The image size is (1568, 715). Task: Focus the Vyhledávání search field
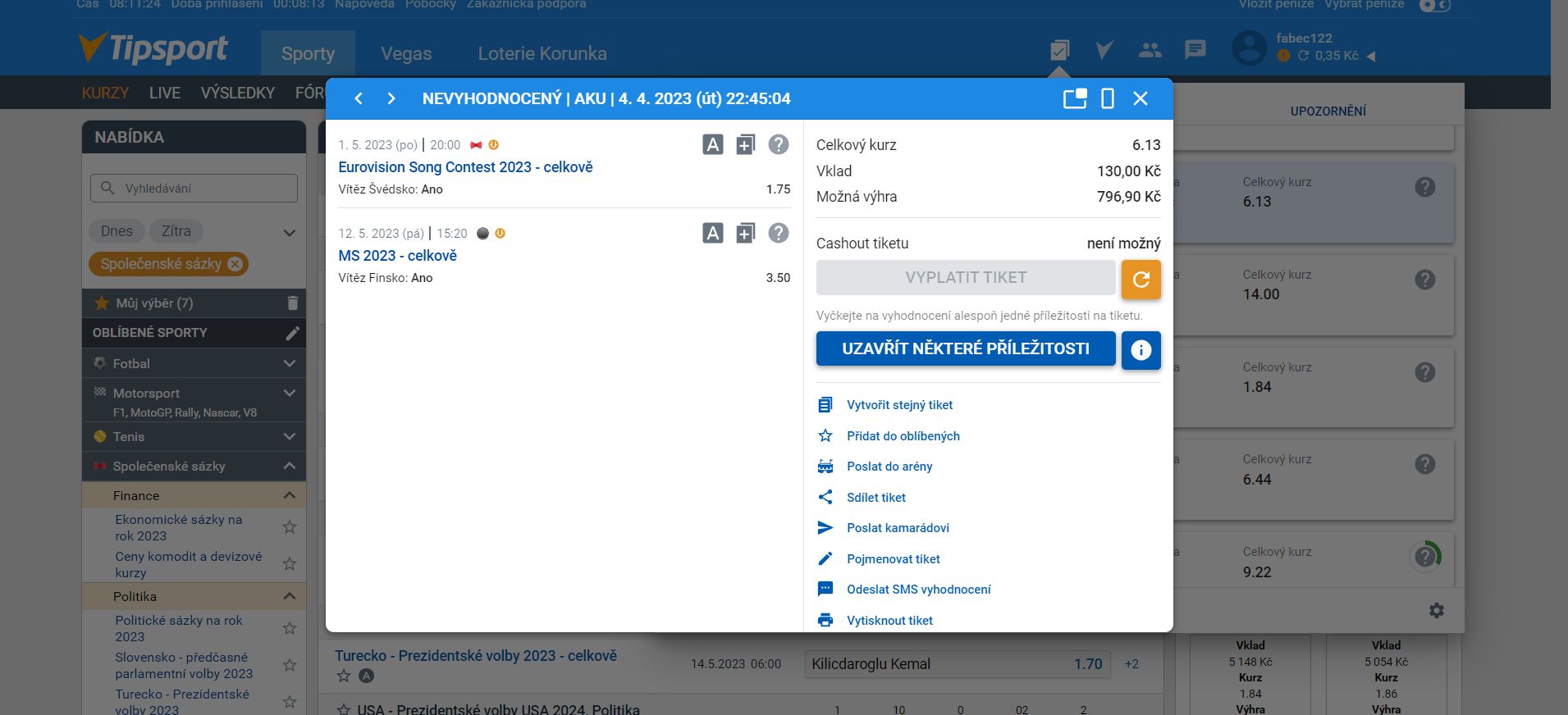click(194, 188)
